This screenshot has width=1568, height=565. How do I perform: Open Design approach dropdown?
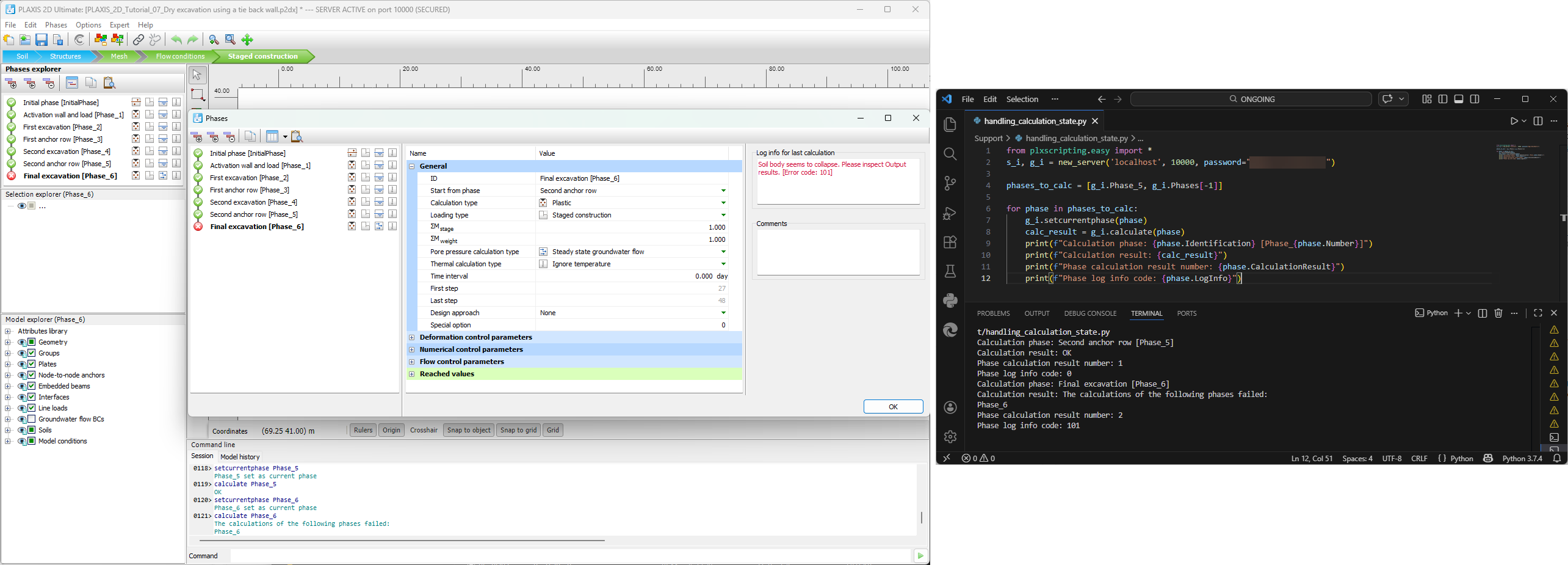click(x=723, y=313)
